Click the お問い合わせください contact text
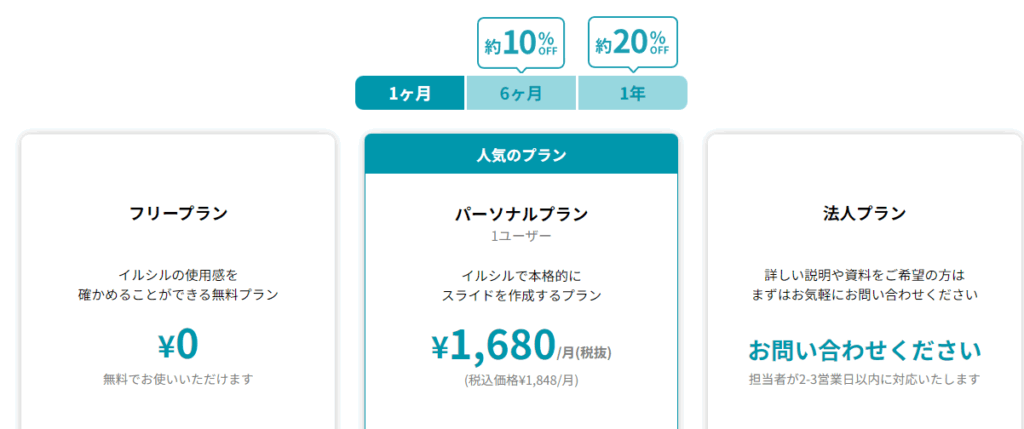The width and height of the screenshot is (1024, 429). pos(864,350)
